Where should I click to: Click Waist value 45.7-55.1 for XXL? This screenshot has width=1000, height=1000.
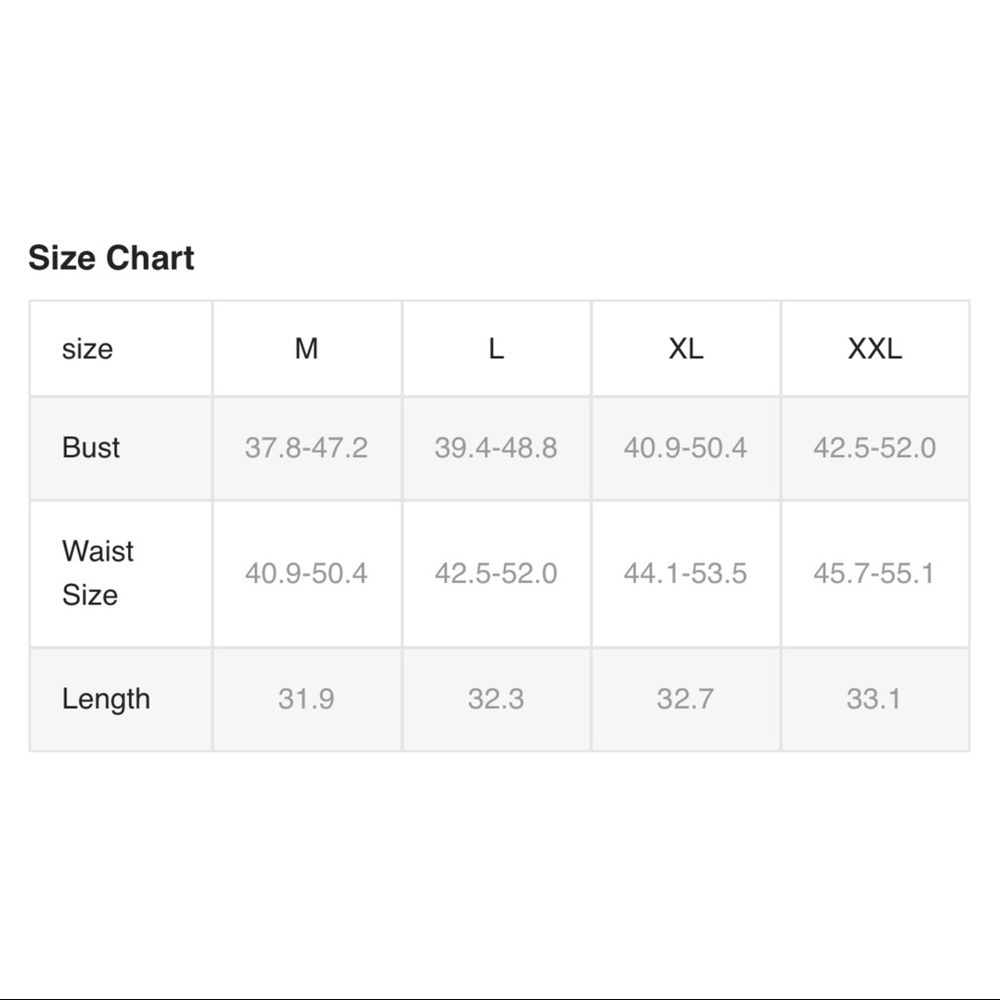874,573
